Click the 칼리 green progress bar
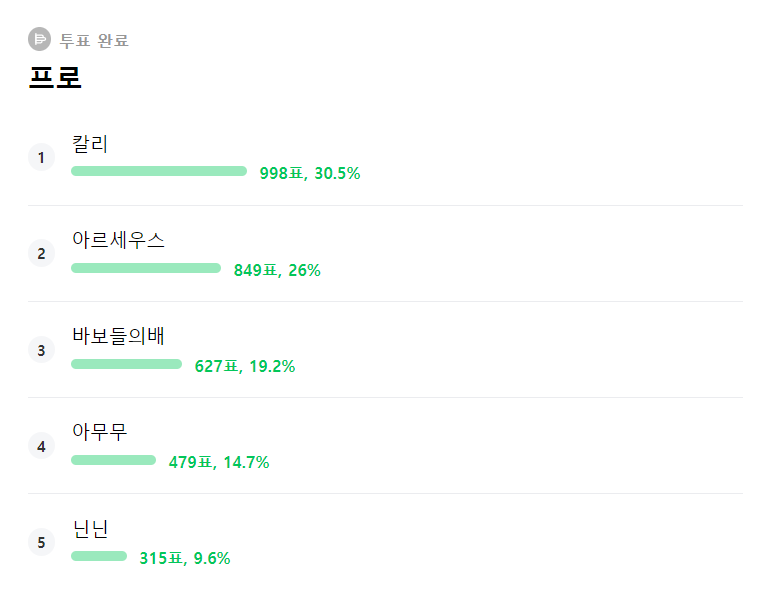 coord(159,171)
